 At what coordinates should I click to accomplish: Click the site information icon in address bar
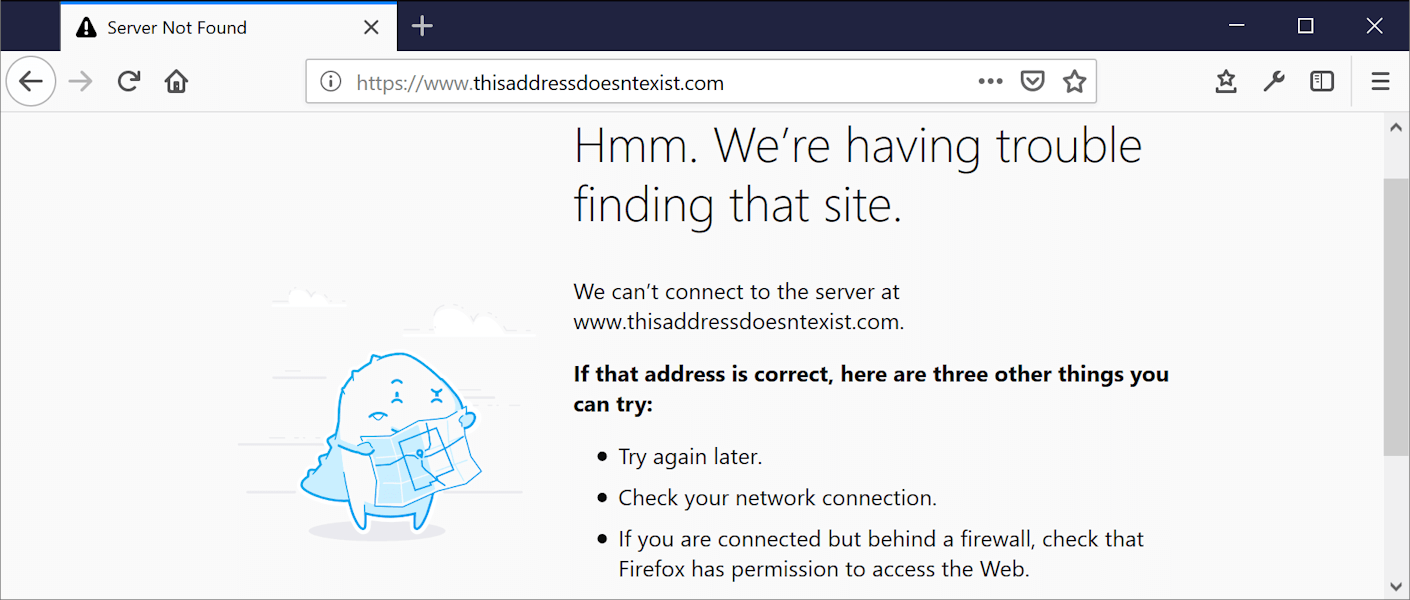[x=330, y=81]
